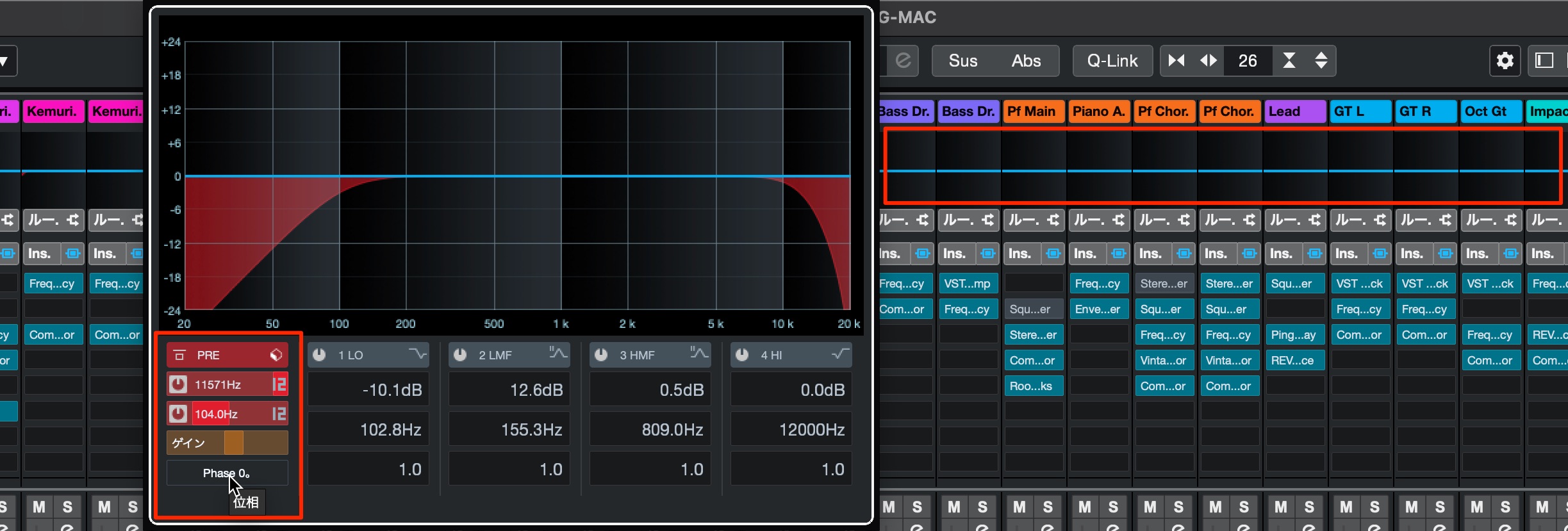Screen dimensions: 1568x531
Task: Click the 1 LO frequency value 102.8Hz
Action: pos(368,430)
